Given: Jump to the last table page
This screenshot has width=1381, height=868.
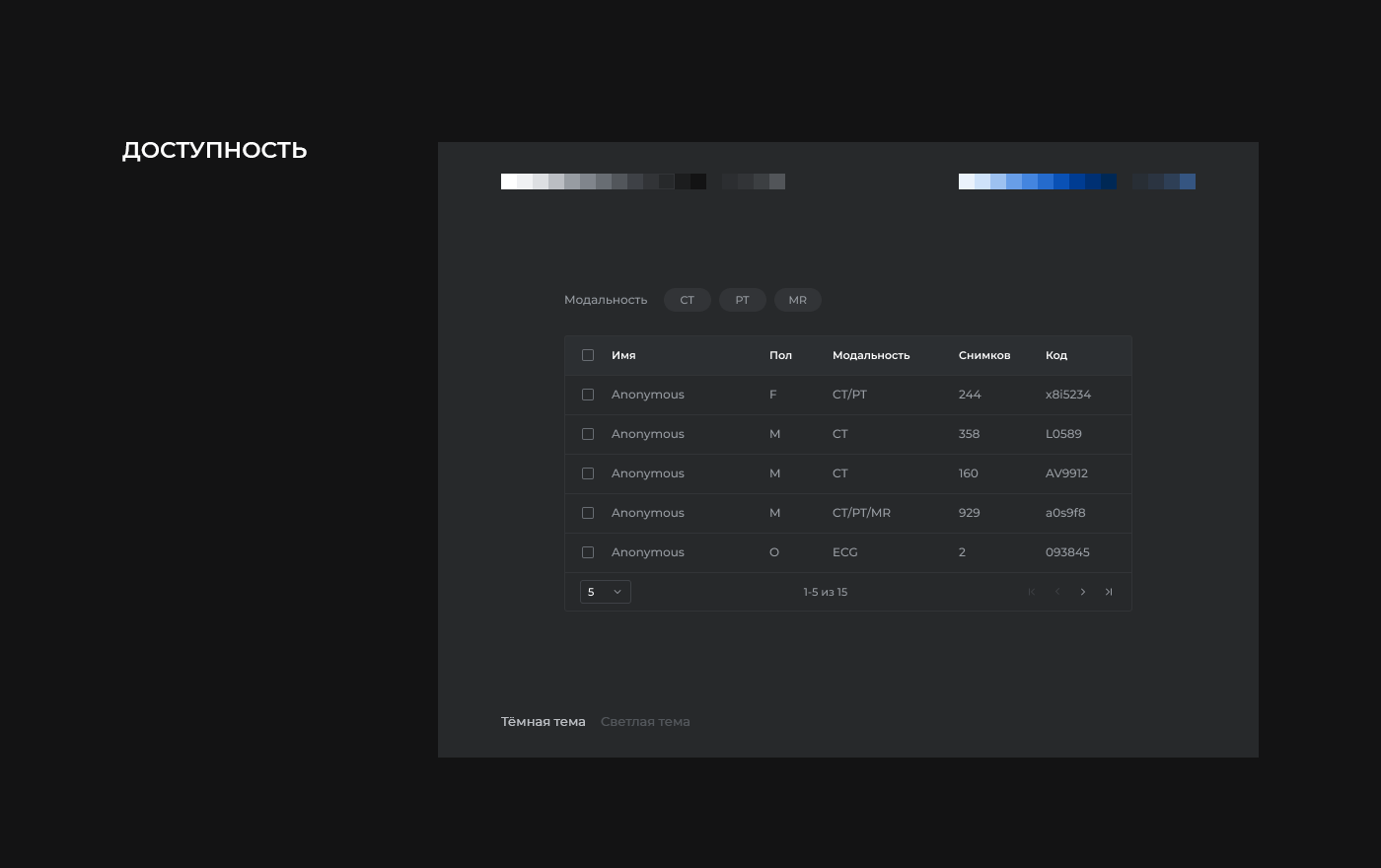Looking at the screenshot, I should 1109,592.
